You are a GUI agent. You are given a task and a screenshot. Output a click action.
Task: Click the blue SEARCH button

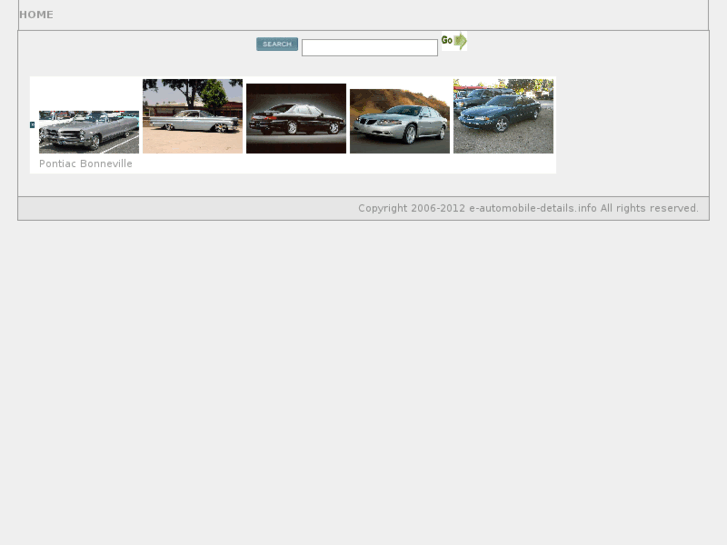tap(277, 44)
